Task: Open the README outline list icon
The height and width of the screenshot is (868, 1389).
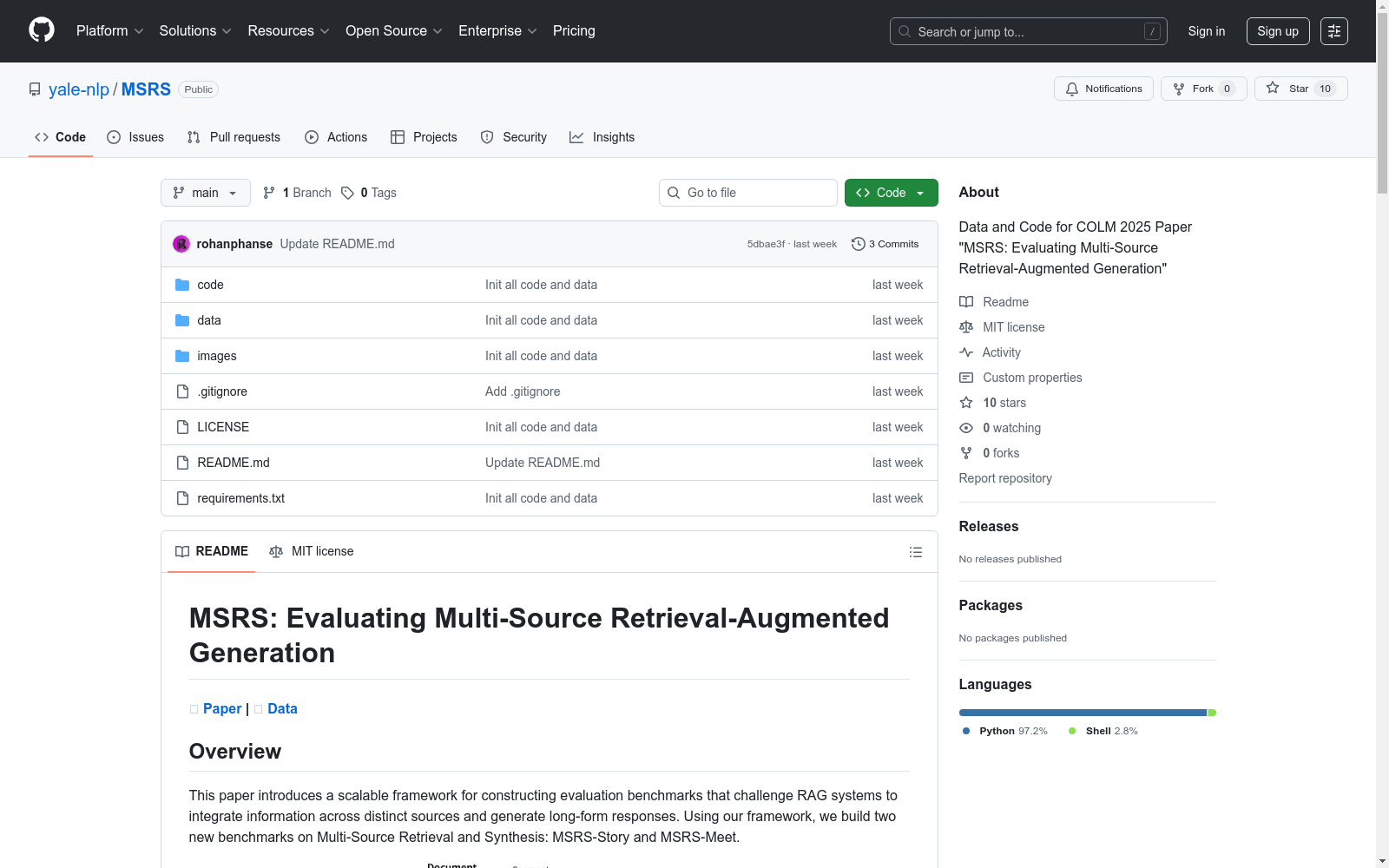Action: [x=915, y=552]
